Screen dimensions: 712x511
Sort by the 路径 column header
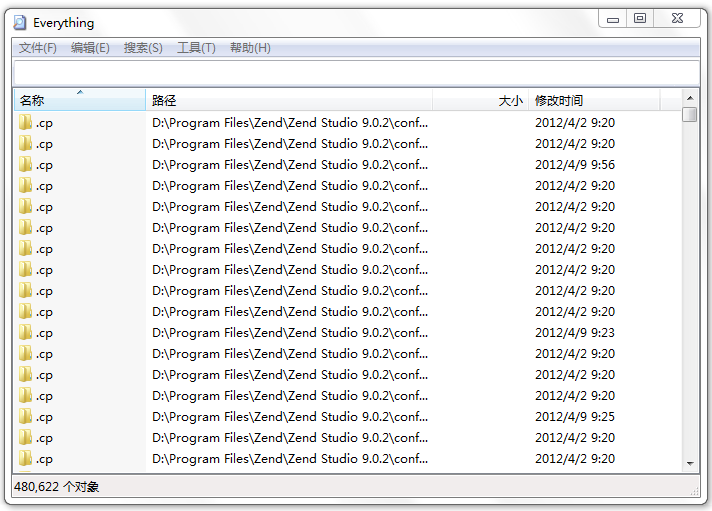(289, 100)
